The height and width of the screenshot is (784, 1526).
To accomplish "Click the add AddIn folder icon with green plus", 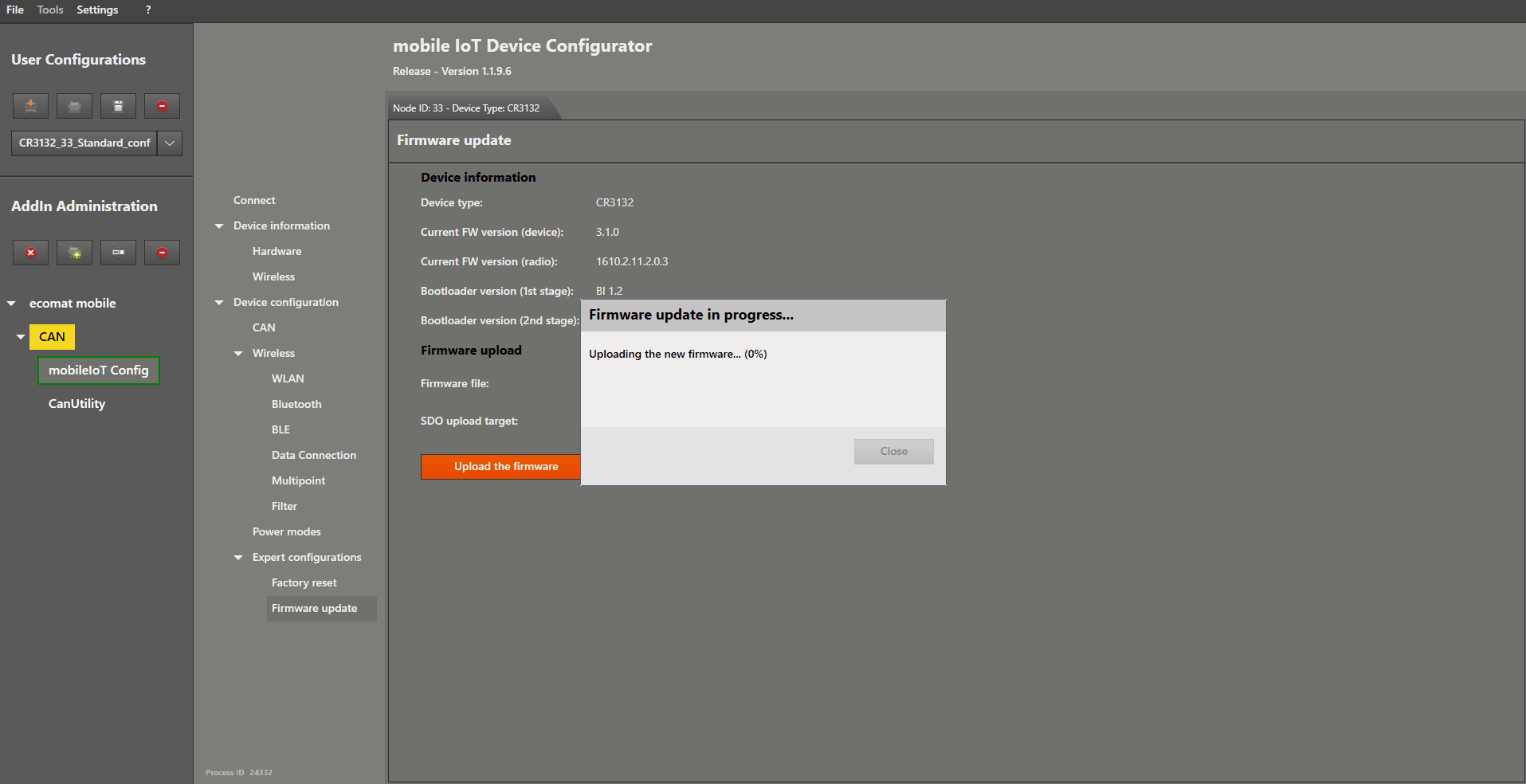I will click(x=74, y=253).
